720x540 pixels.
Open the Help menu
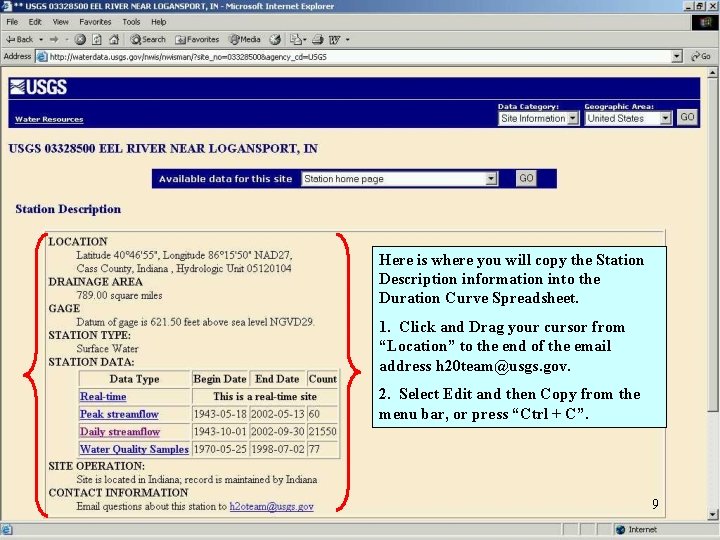click(158, 22)
